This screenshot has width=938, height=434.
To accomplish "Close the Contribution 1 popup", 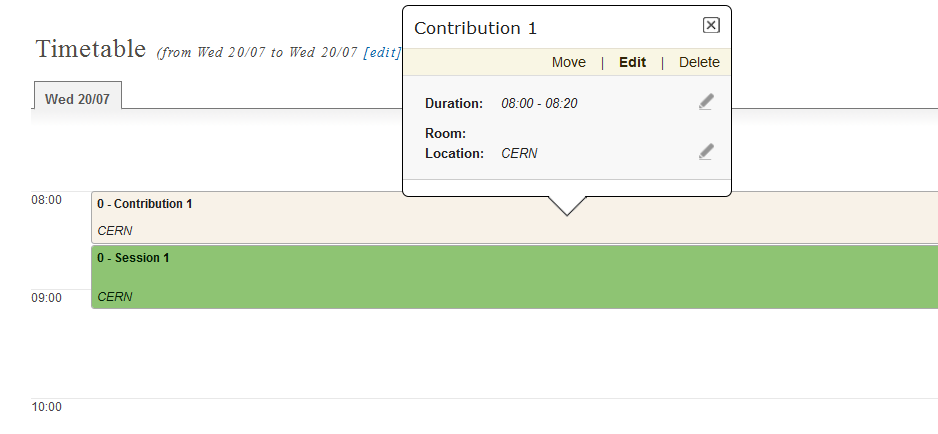I will (711, 25).
